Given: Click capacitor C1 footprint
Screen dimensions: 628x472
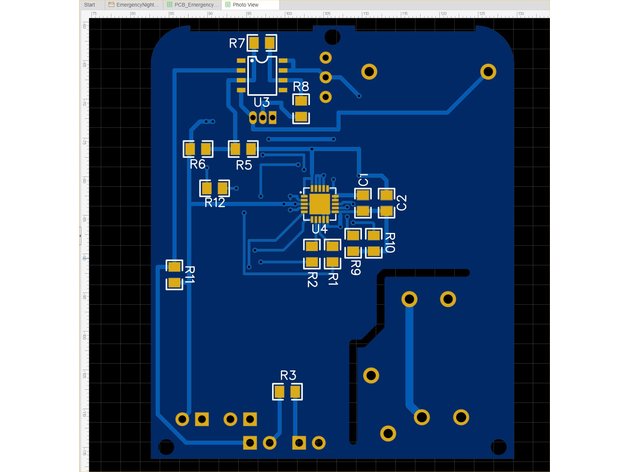Looking at the screenshot, I should [363, 203].
